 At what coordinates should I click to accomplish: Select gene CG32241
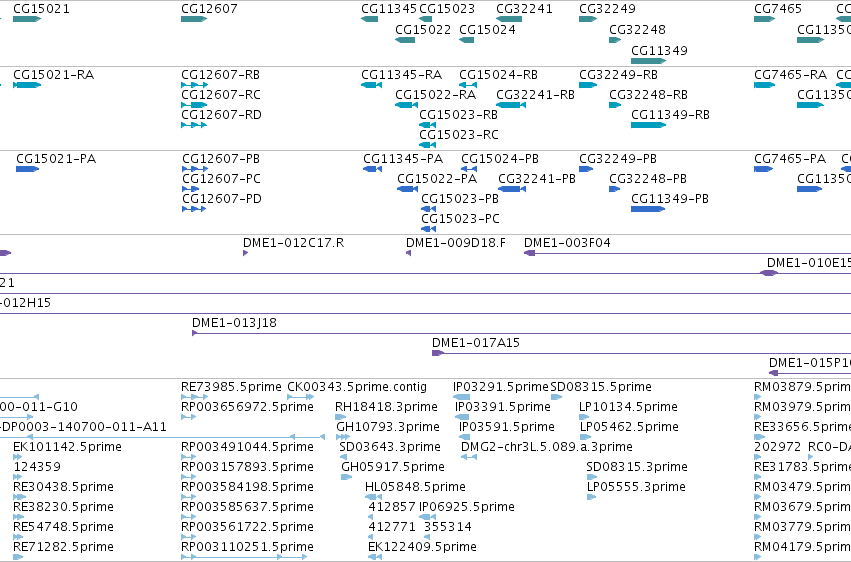(509, 19)
